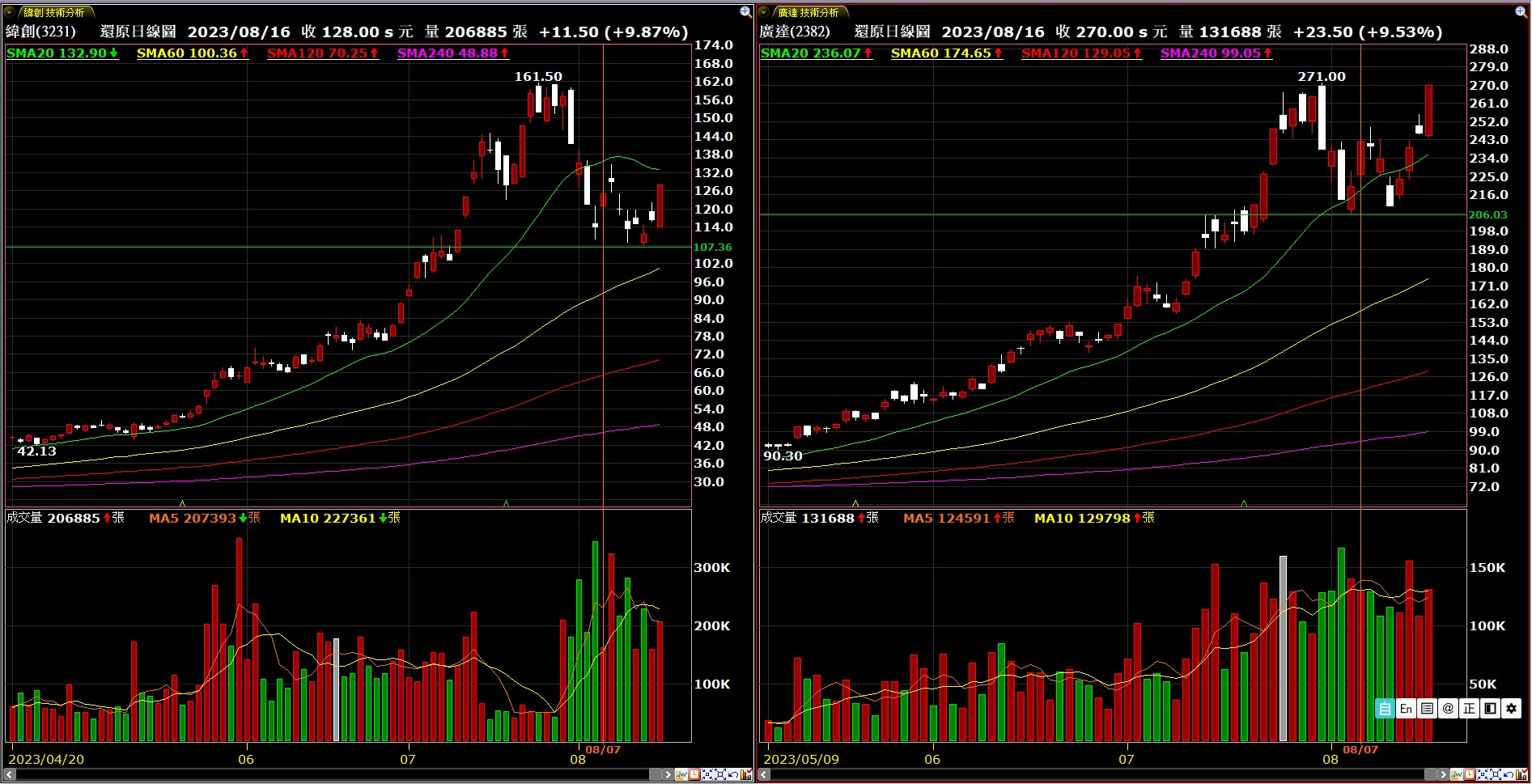Screen dimensions: 1532x784
Task: Click the shrink arrows icon under the left chart
Action: [x=707, y=774]
